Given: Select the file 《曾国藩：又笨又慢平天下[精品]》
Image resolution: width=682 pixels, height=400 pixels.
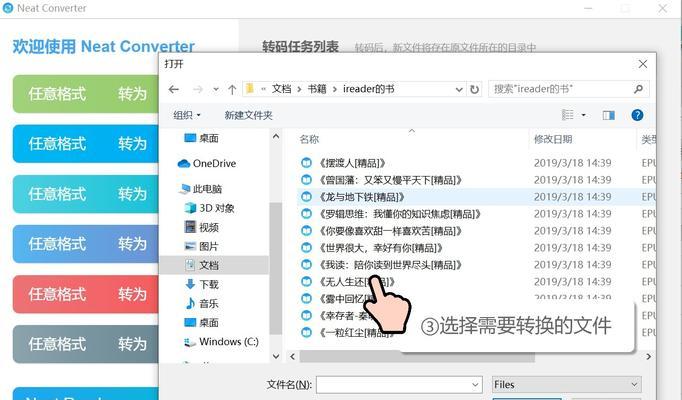Looking at the screenshot, I should [x=390, y=180].
